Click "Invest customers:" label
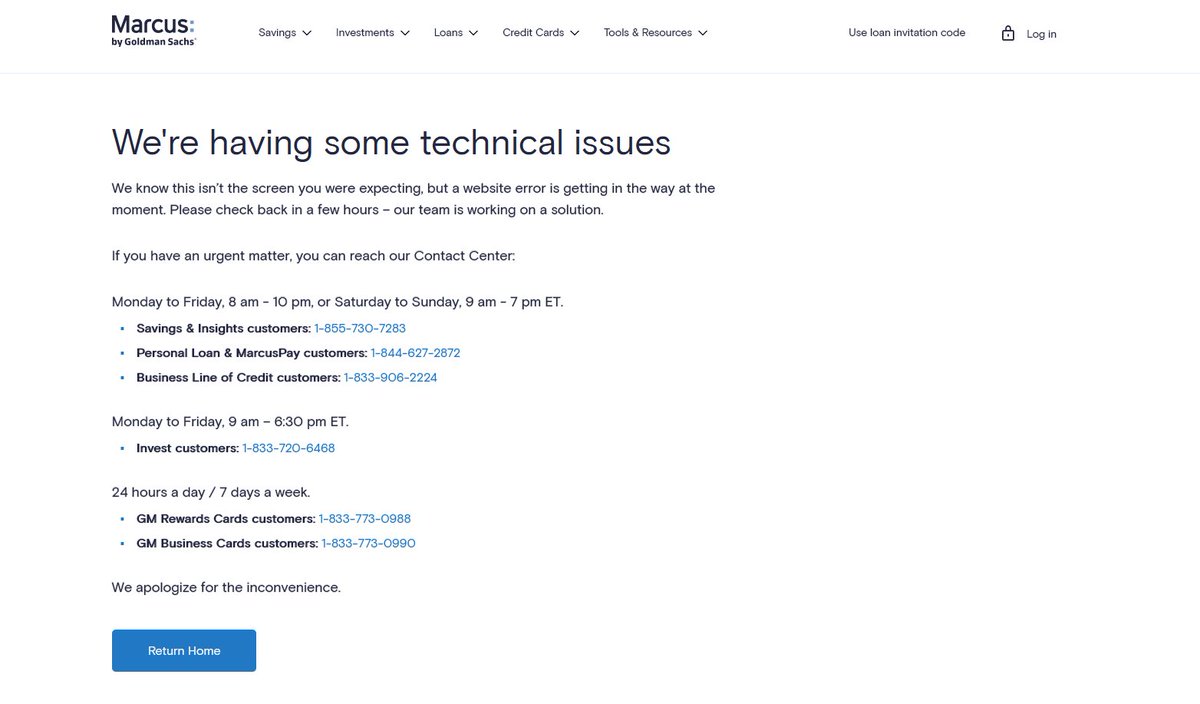This screenshot has height=704, width=1200. click(x=188, y=448)
